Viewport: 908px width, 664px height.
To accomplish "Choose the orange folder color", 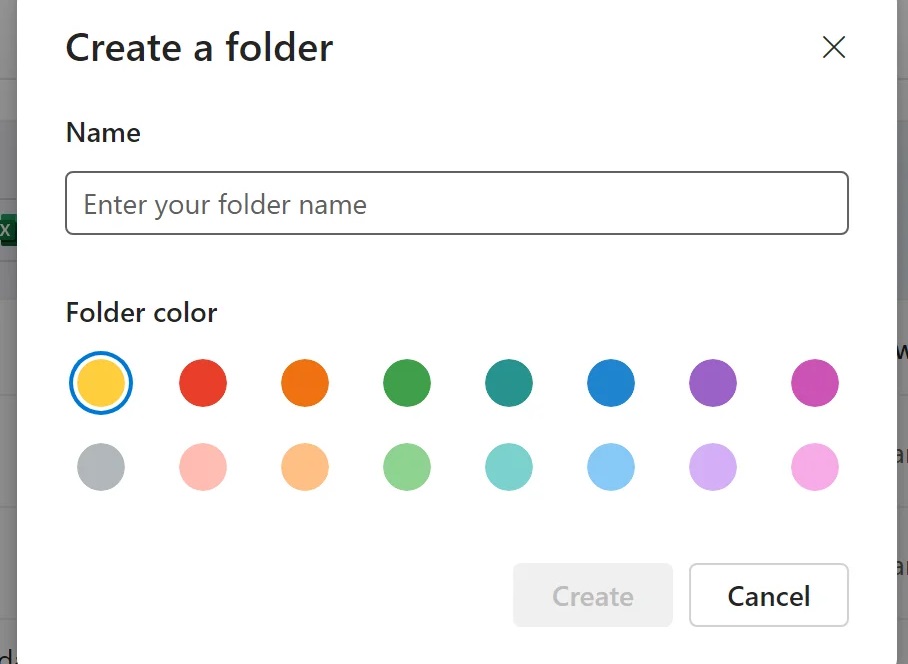I will [305, 383].
